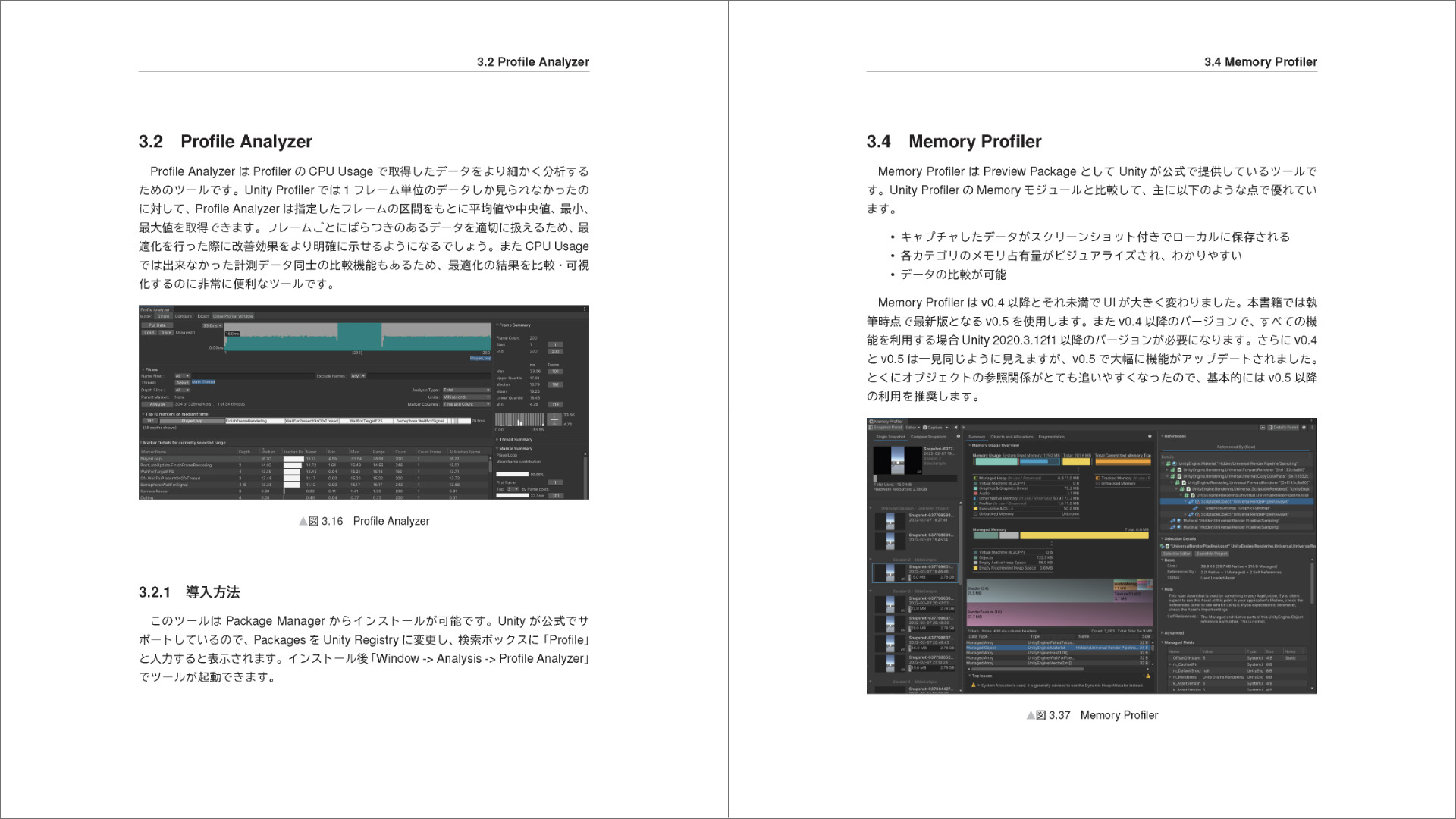This screenshot has width=1456, height=819.
Task: Switch Profile Analyzer mode to Single
Action: (x=163, y=316)
